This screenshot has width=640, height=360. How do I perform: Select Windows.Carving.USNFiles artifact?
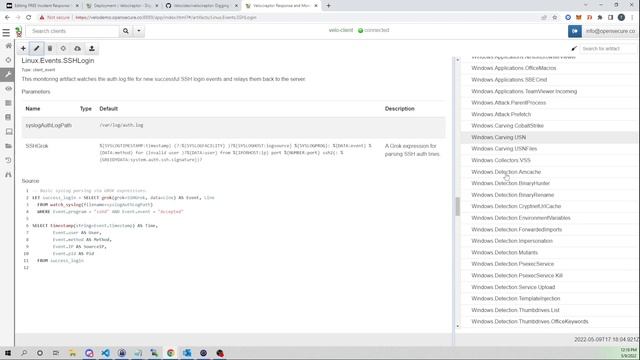point(504,149)
